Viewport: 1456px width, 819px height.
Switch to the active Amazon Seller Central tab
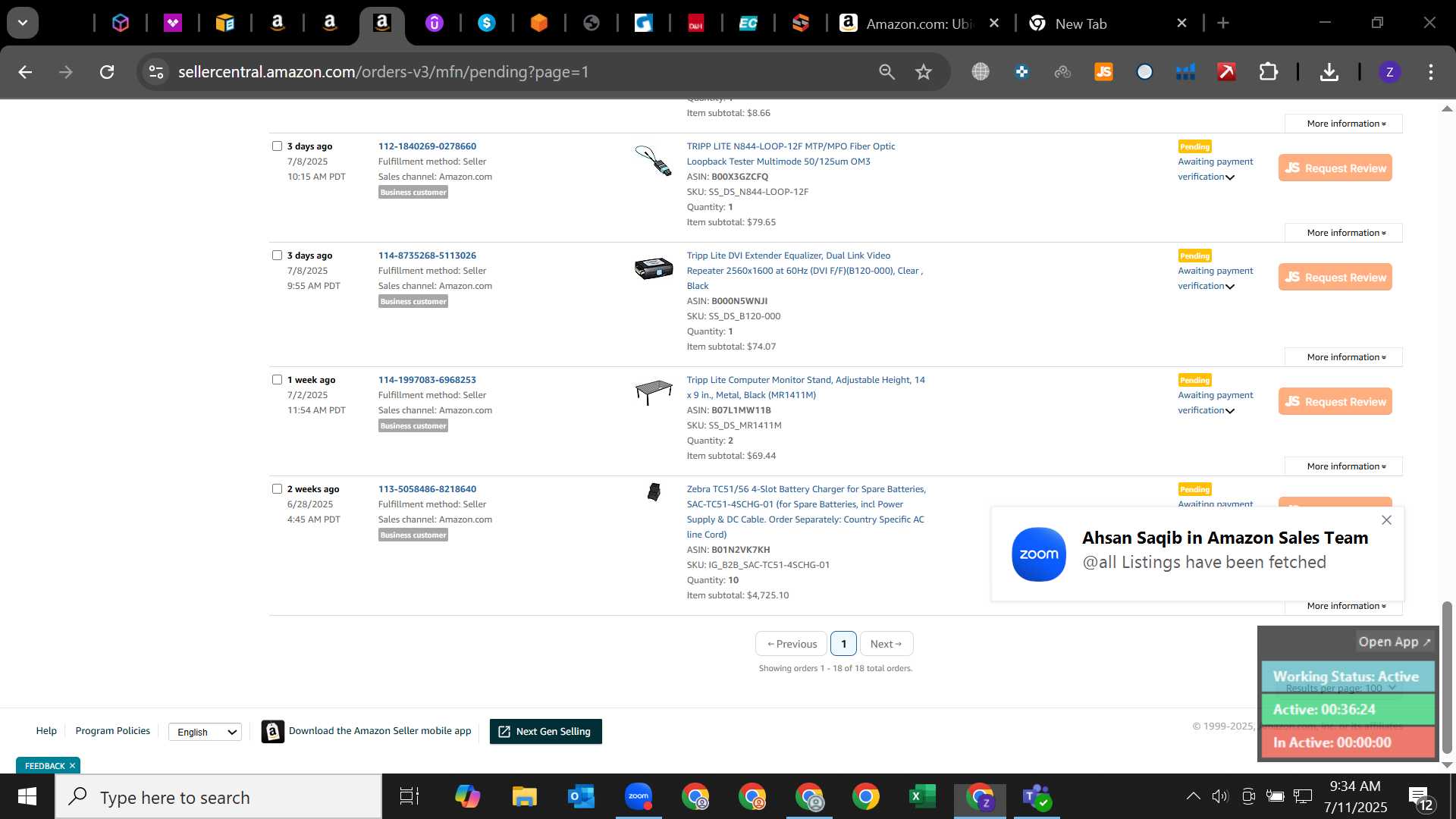click(x=381, y=24)
